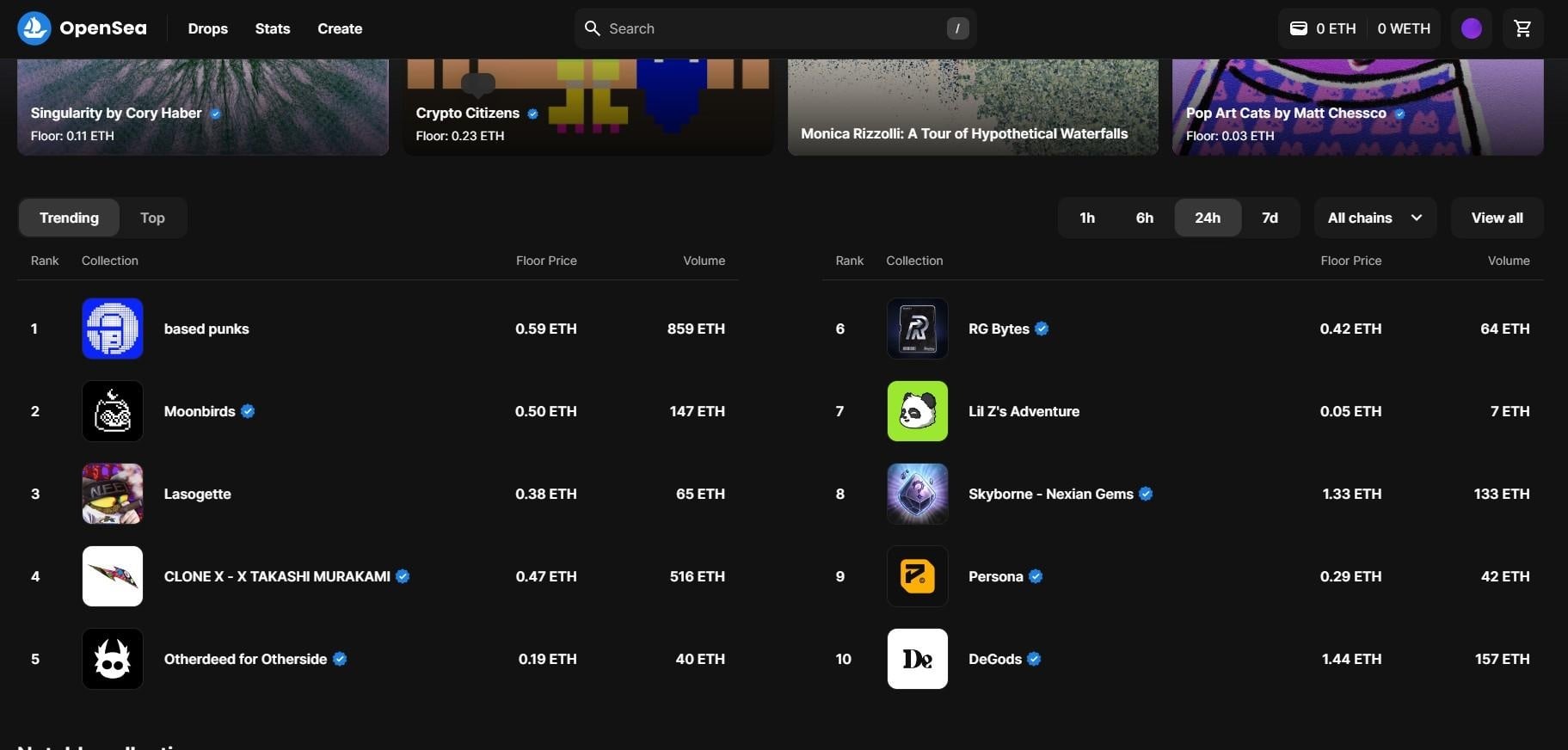Open the Moonbirds collection avatar
The width and height of the screenshot is (1568, 750).
113,411
